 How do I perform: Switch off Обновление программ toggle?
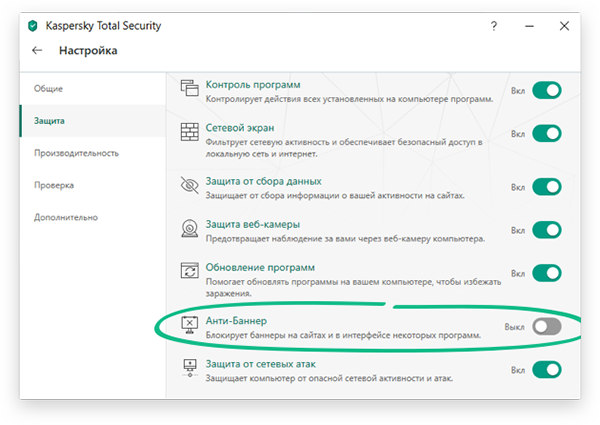pos(546,273)
